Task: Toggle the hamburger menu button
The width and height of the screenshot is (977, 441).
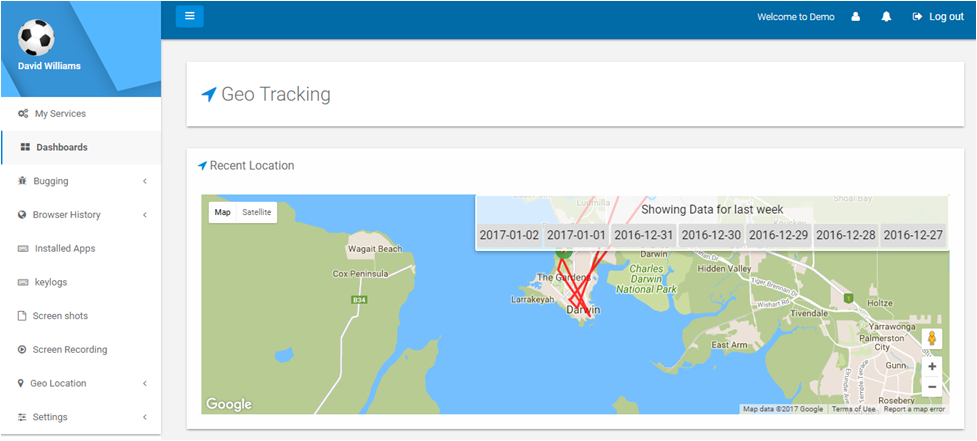Action: [x=189, y=16]
